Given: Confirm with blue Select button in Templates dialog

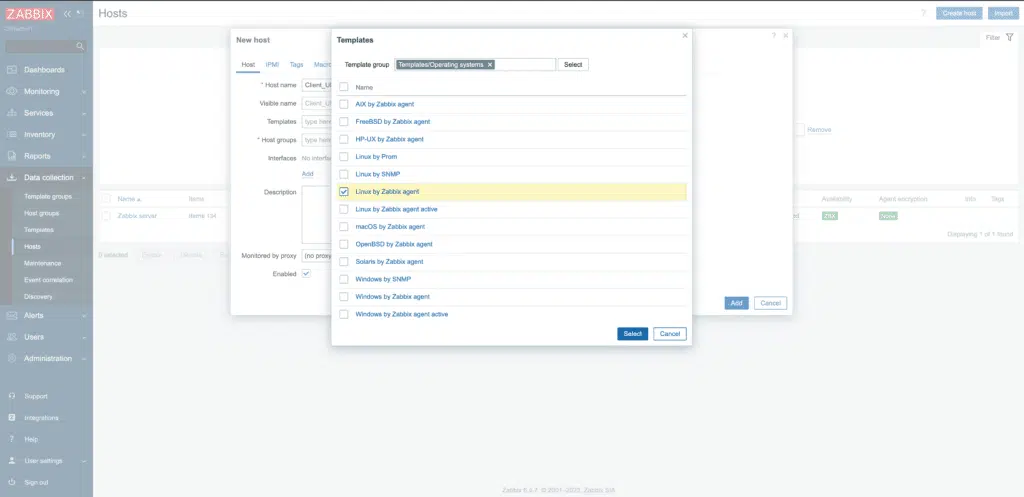Looking at the screenshot, I should [x=633, y=334].
